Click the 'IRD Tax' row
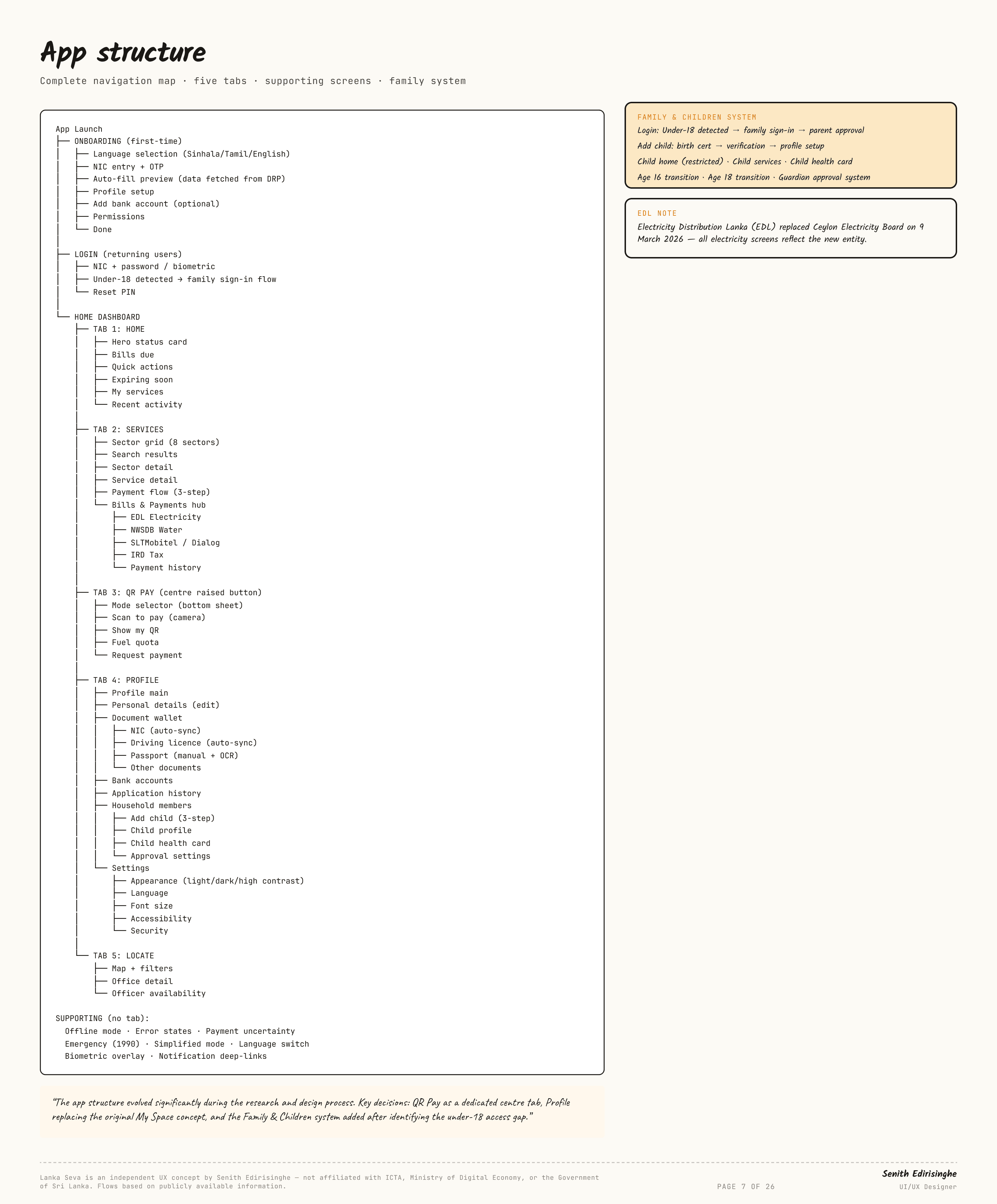997x1204 pixels. pyautogui.click(x=147, y=555)
